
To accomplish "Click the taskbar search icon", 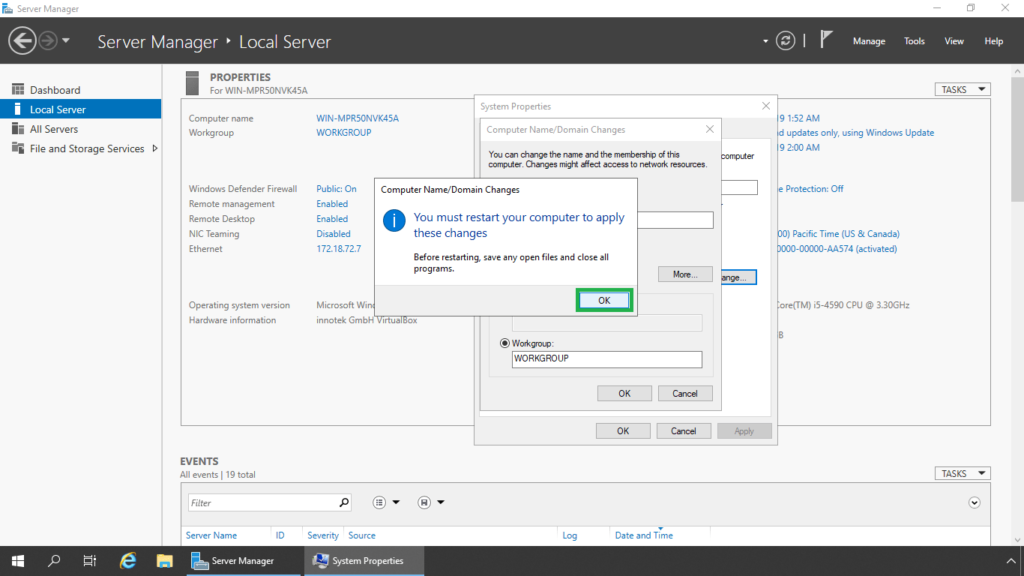I will (x=54, y=561).
